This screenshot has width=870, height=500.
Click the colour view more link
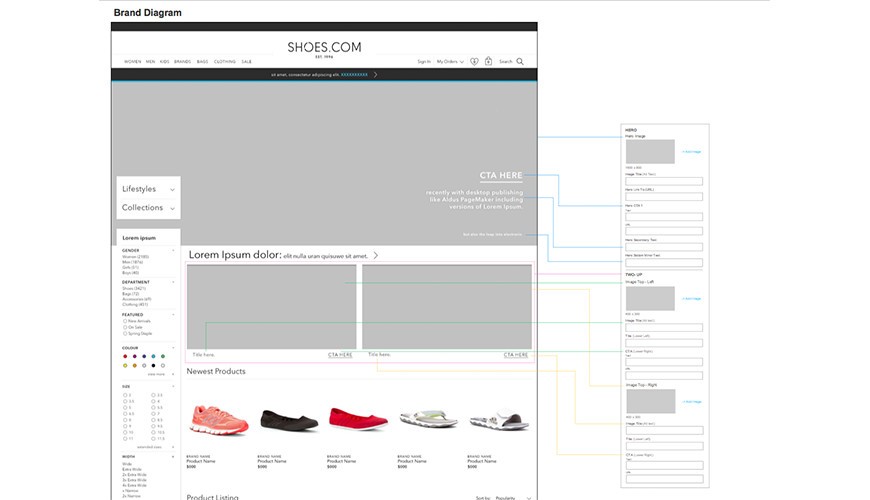156,374
